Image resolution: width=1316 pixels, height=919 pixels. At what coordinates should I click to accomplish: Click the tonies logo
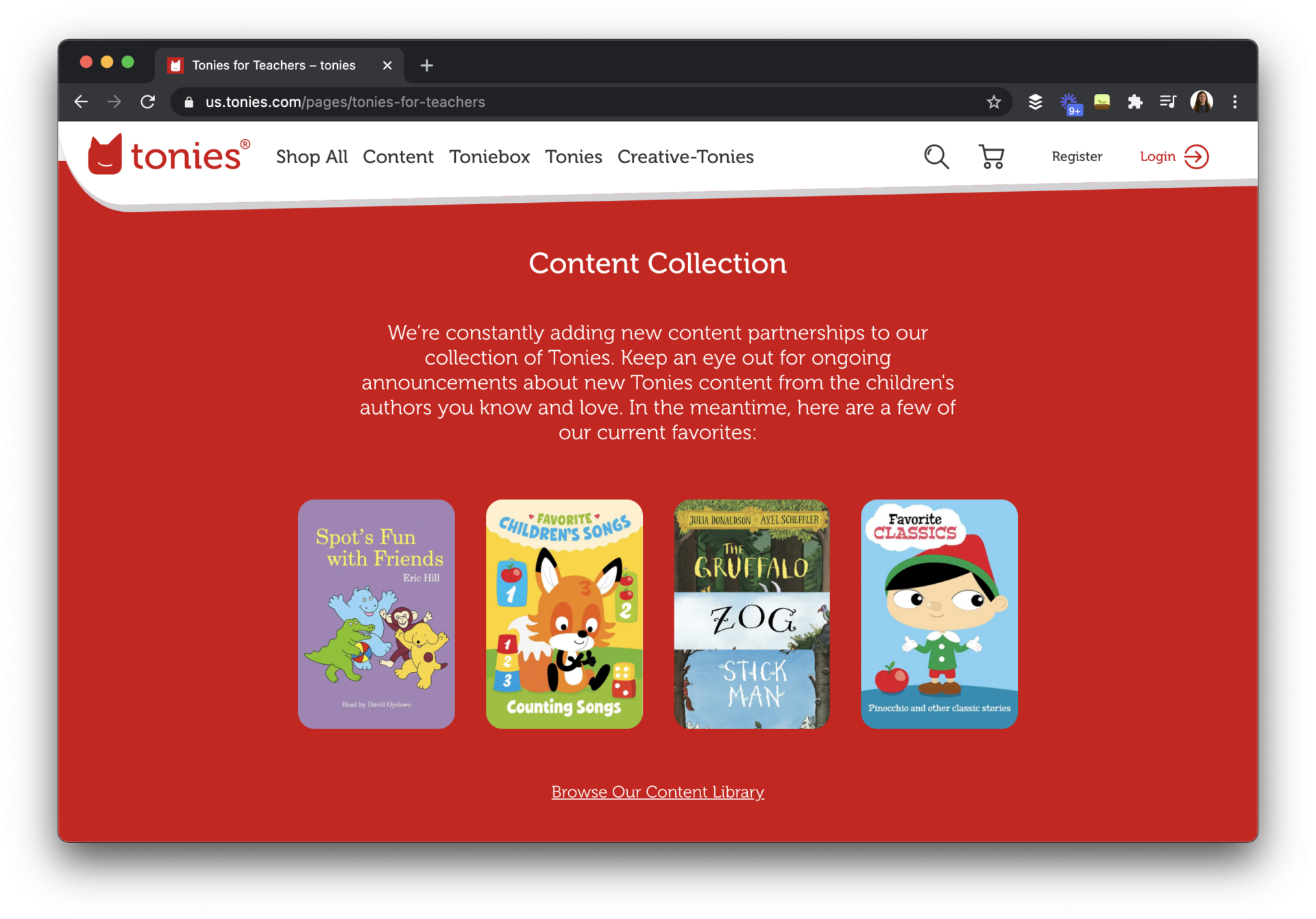pos(169,156)
